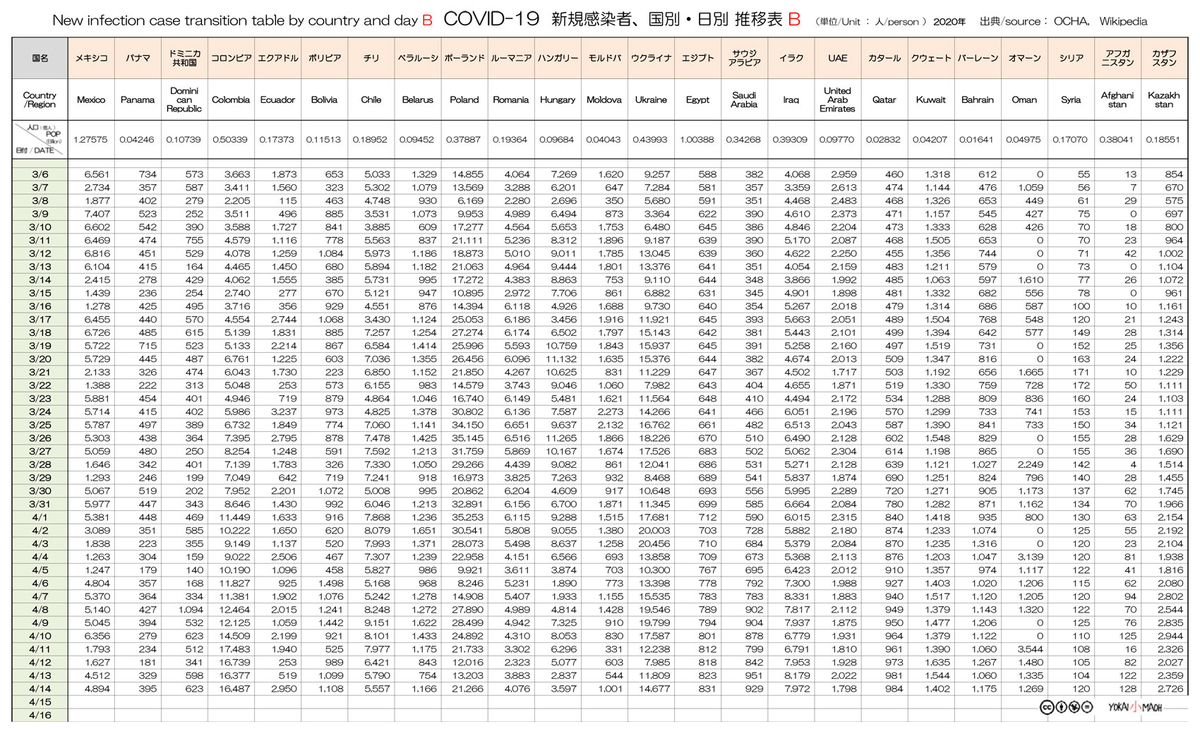This screenshot has width=1200, height=729.
Task: Click Mexico's population value '1.27575'
Action: [x=91, y=138]
